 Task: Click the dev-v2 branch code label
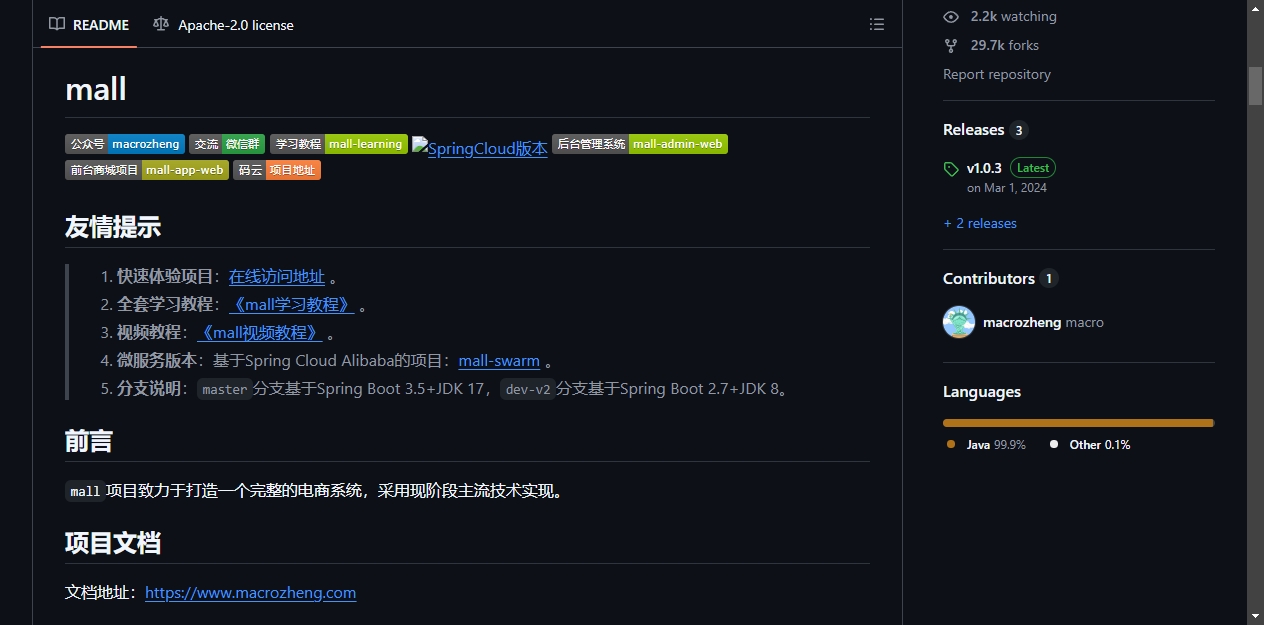(528, 389)
